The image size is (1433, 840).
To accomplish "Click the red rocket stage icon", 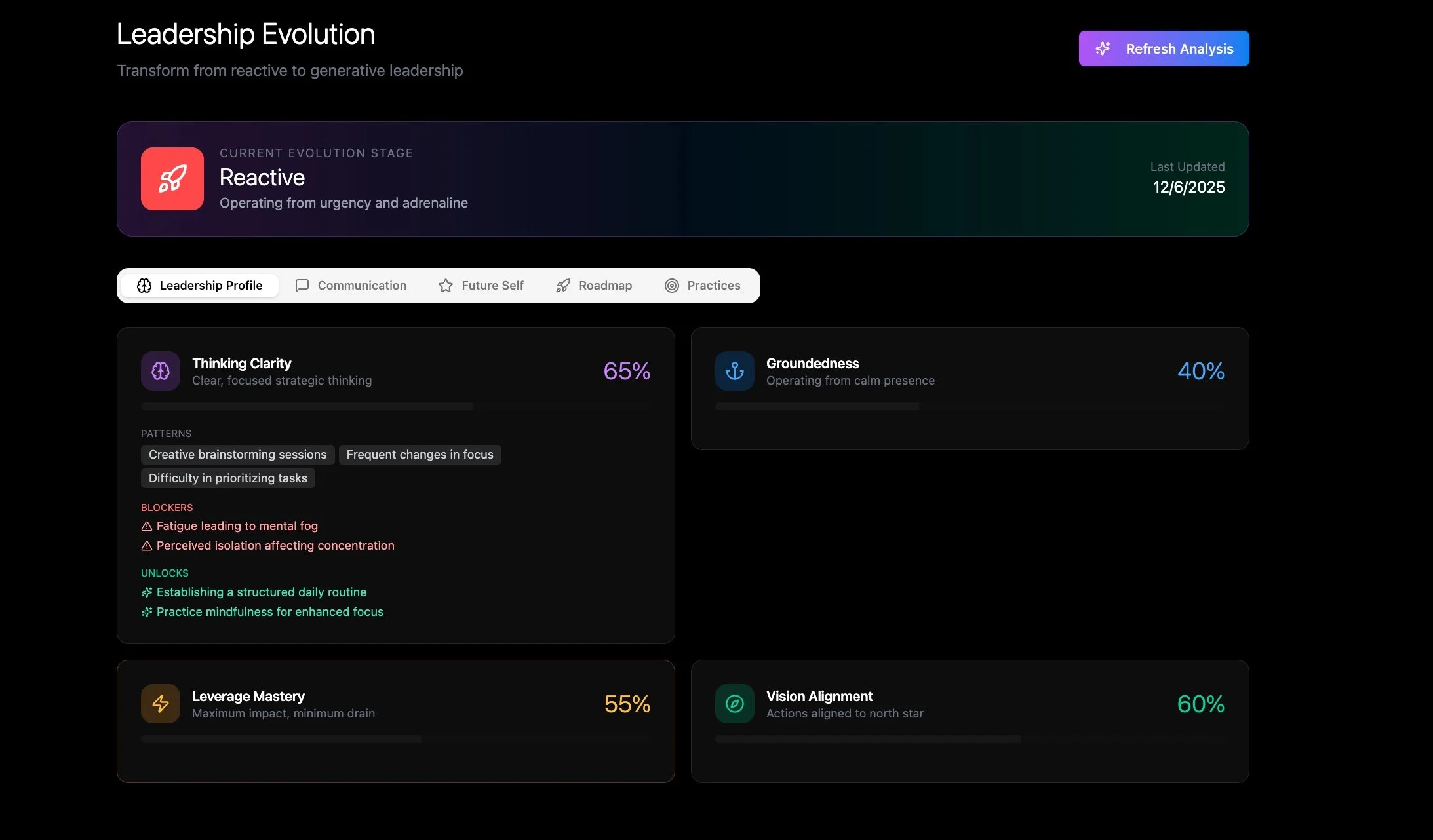I will (172, 179).
